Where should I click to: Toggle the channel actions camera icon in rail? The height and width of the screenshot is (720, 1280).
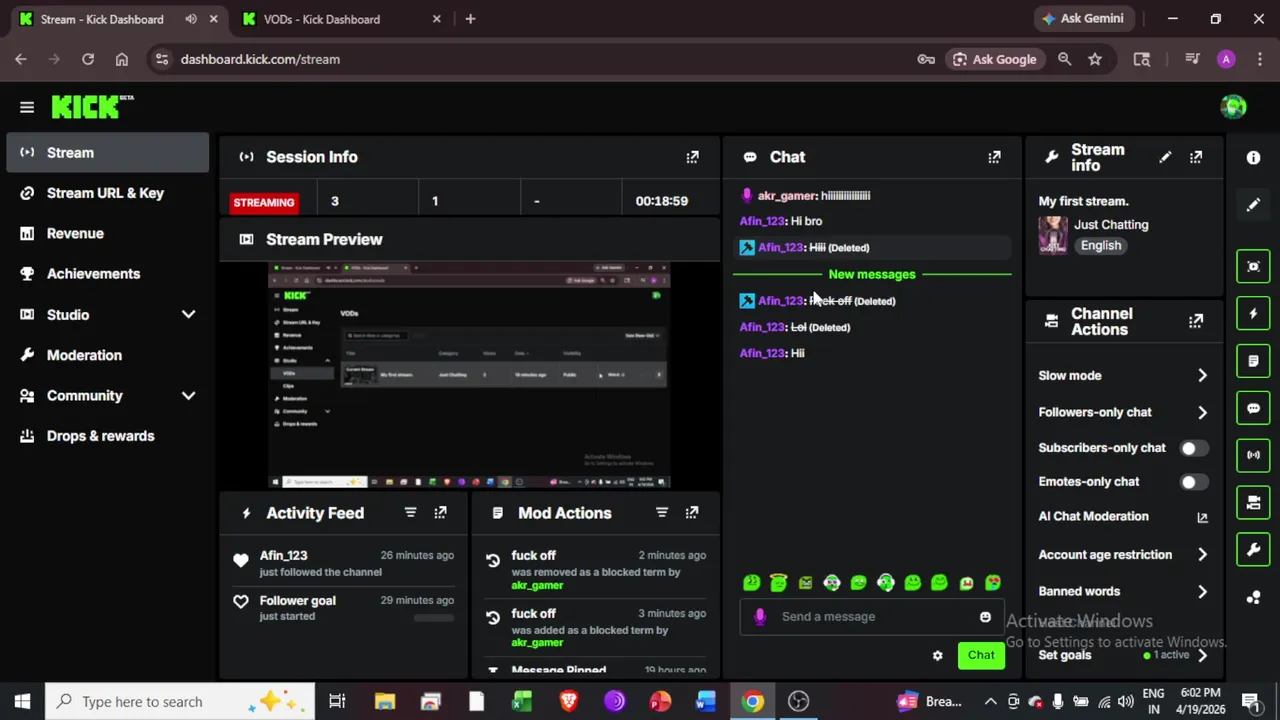[1253, 502]
